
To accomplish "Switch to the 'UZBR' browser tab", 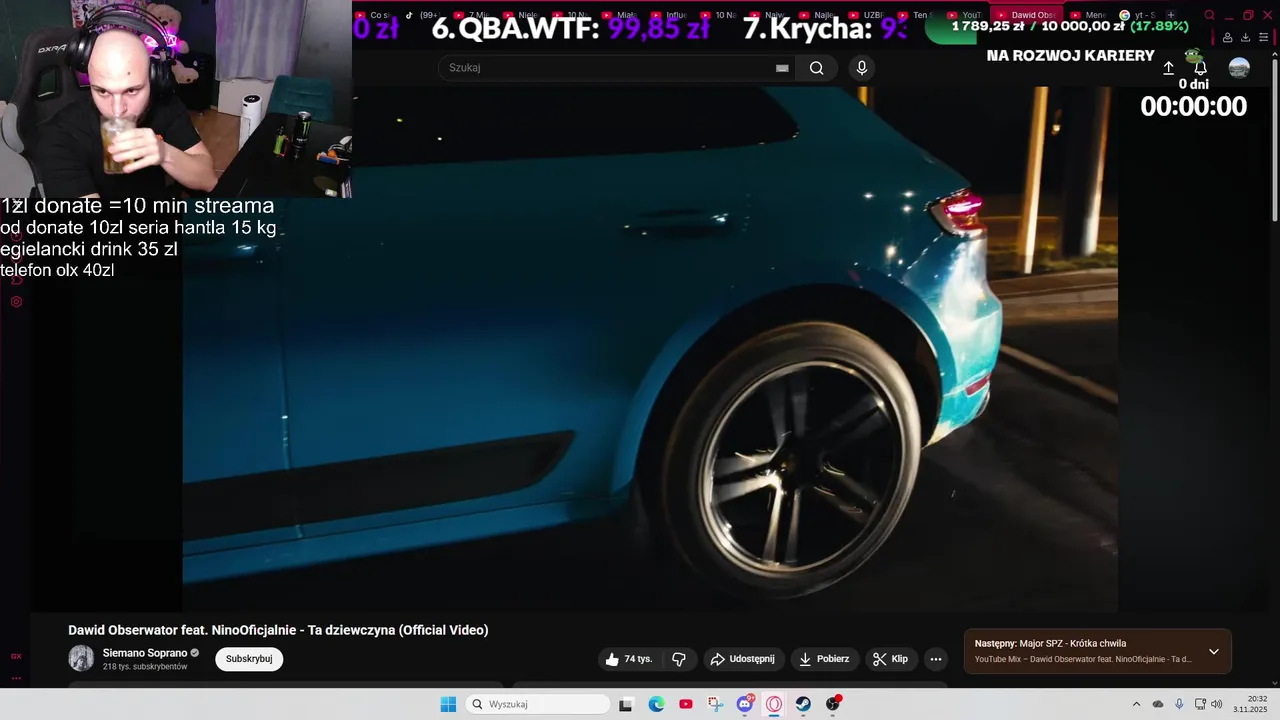I will (868, 15).
